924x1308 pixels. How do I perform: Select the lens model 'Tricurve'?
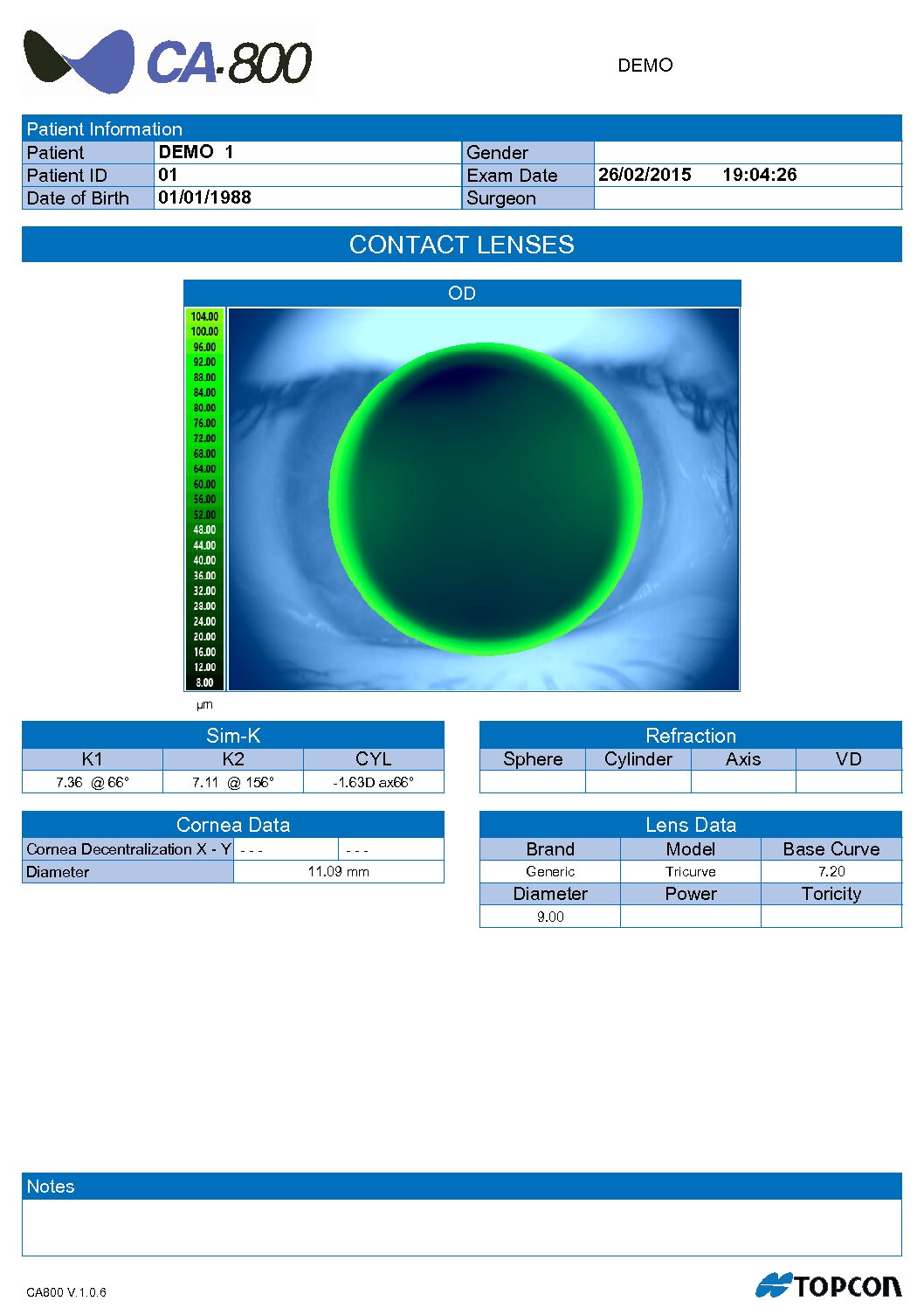coord(691,872)
